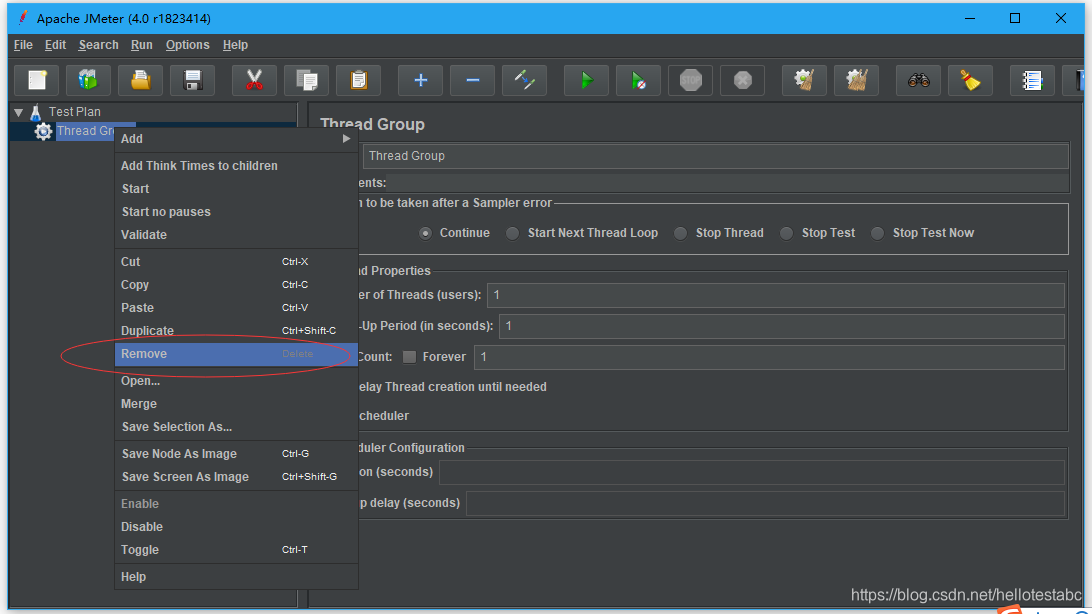Tick the Forever checkbox
1092x614 pixels.
pos(410,357)
